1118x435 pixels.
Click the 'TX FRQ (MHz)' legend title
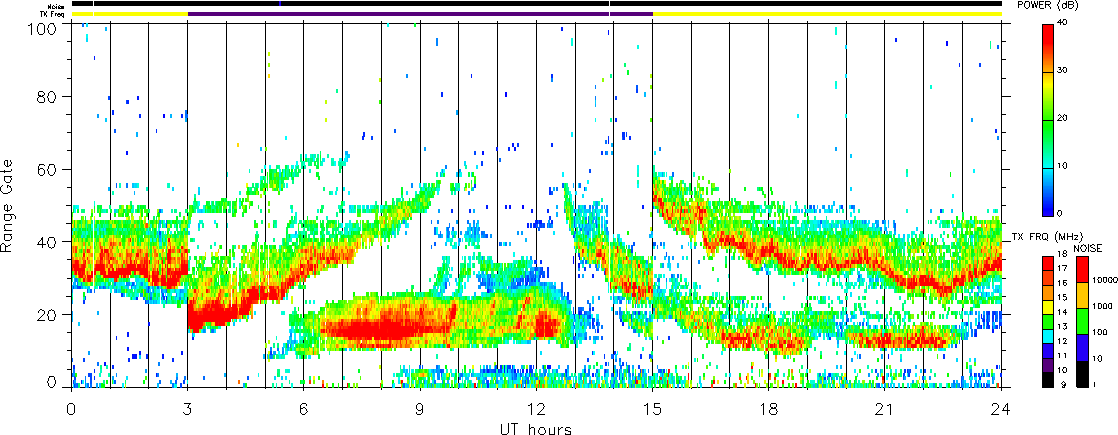pos(1047,237)
